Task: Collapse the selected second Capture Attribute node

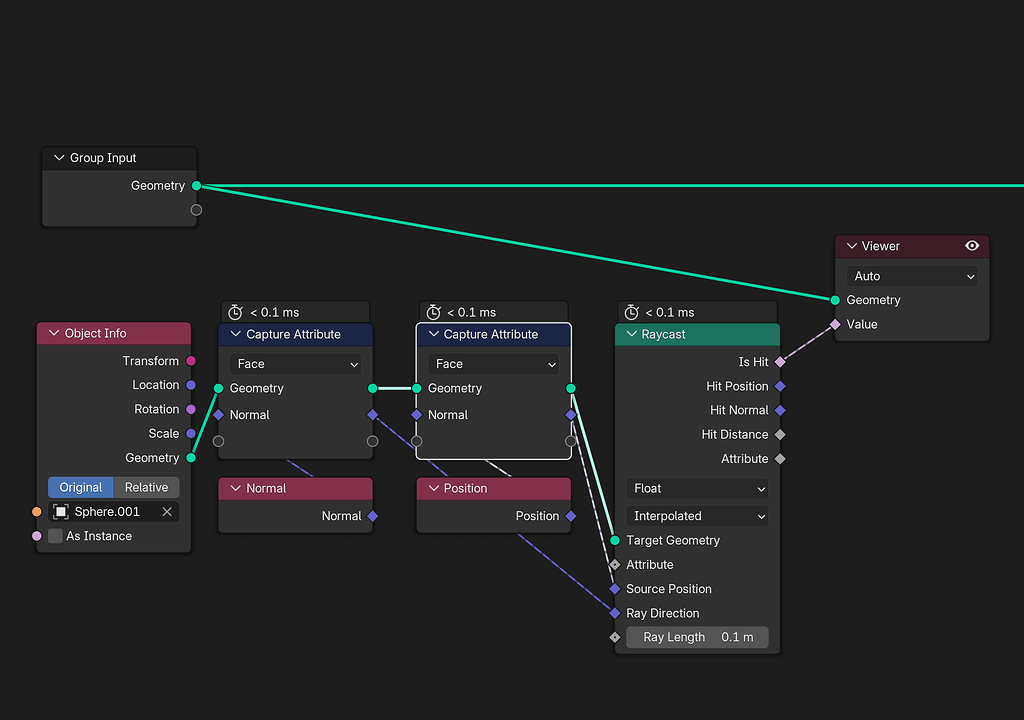Action: tap(433, 334)
